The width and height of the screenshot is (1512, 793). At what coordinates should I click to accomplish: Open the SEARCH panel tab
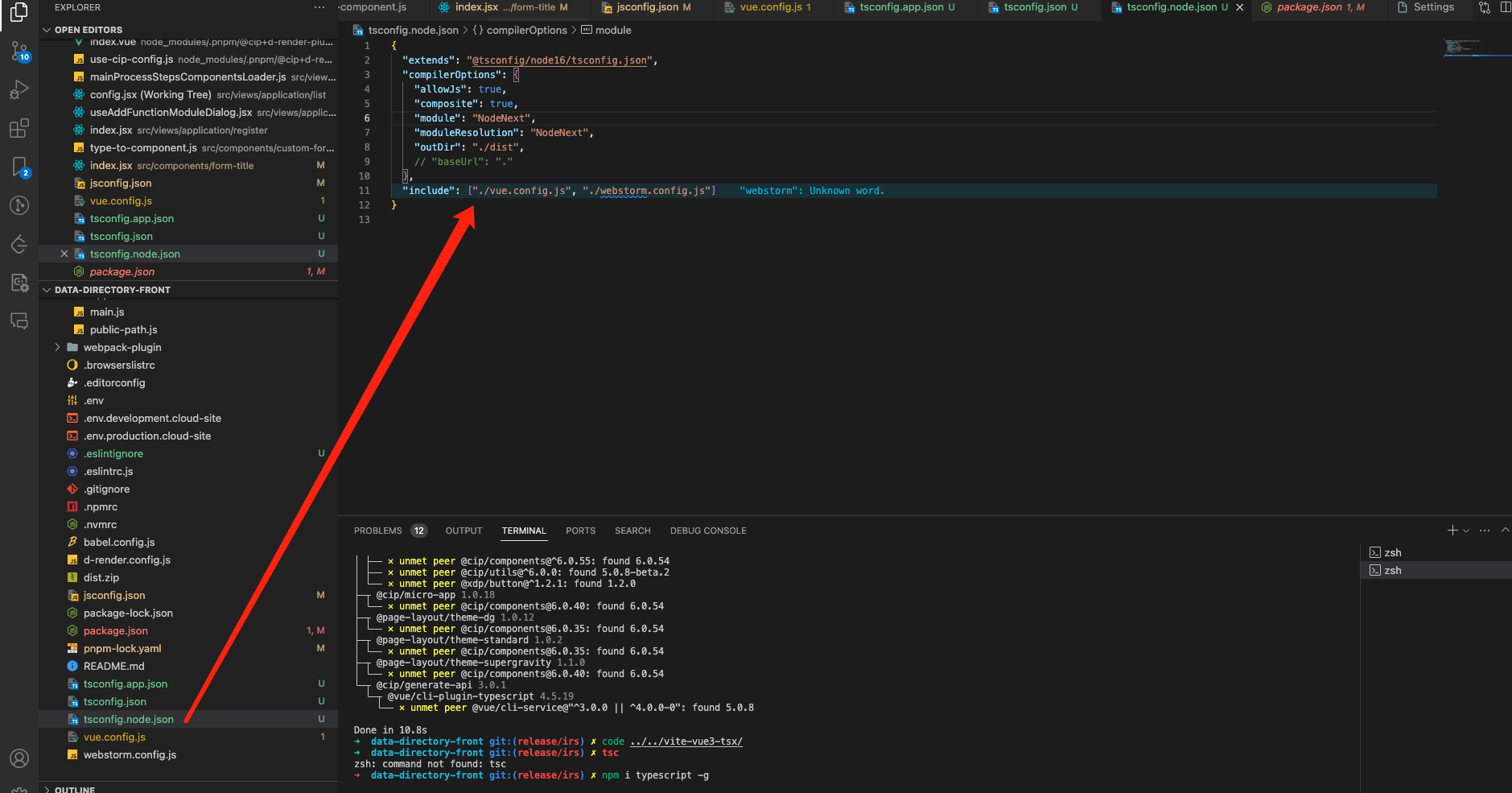point(632,531)
